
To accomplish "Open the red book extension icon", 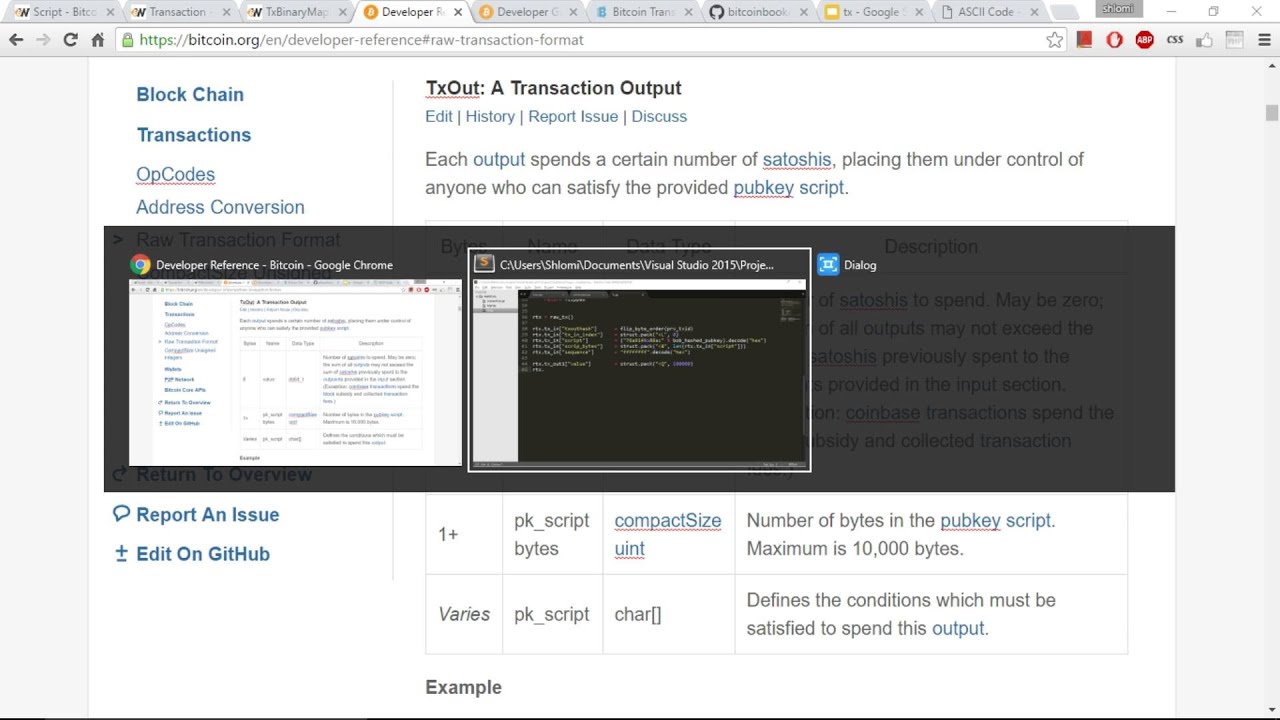I will [x=1085, y=40].
